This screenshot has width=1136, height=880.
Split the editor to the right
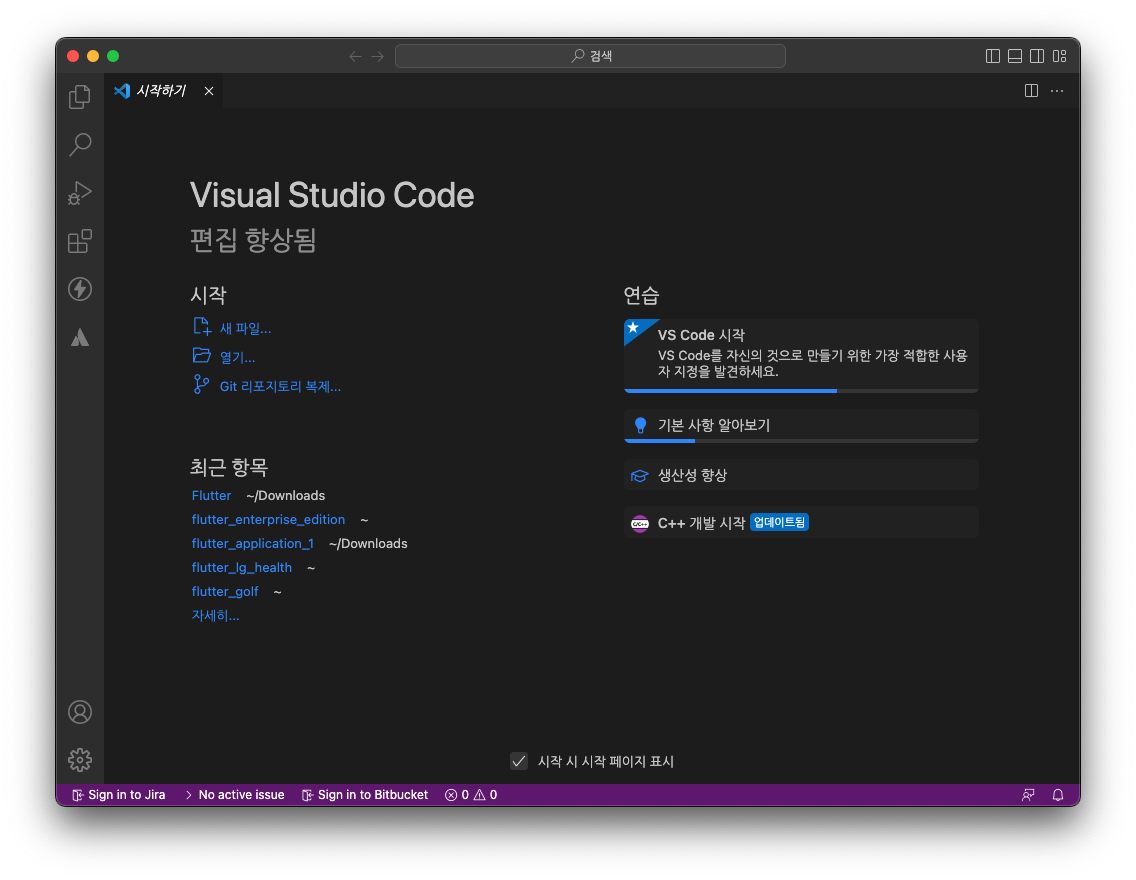pos(1032,91)
